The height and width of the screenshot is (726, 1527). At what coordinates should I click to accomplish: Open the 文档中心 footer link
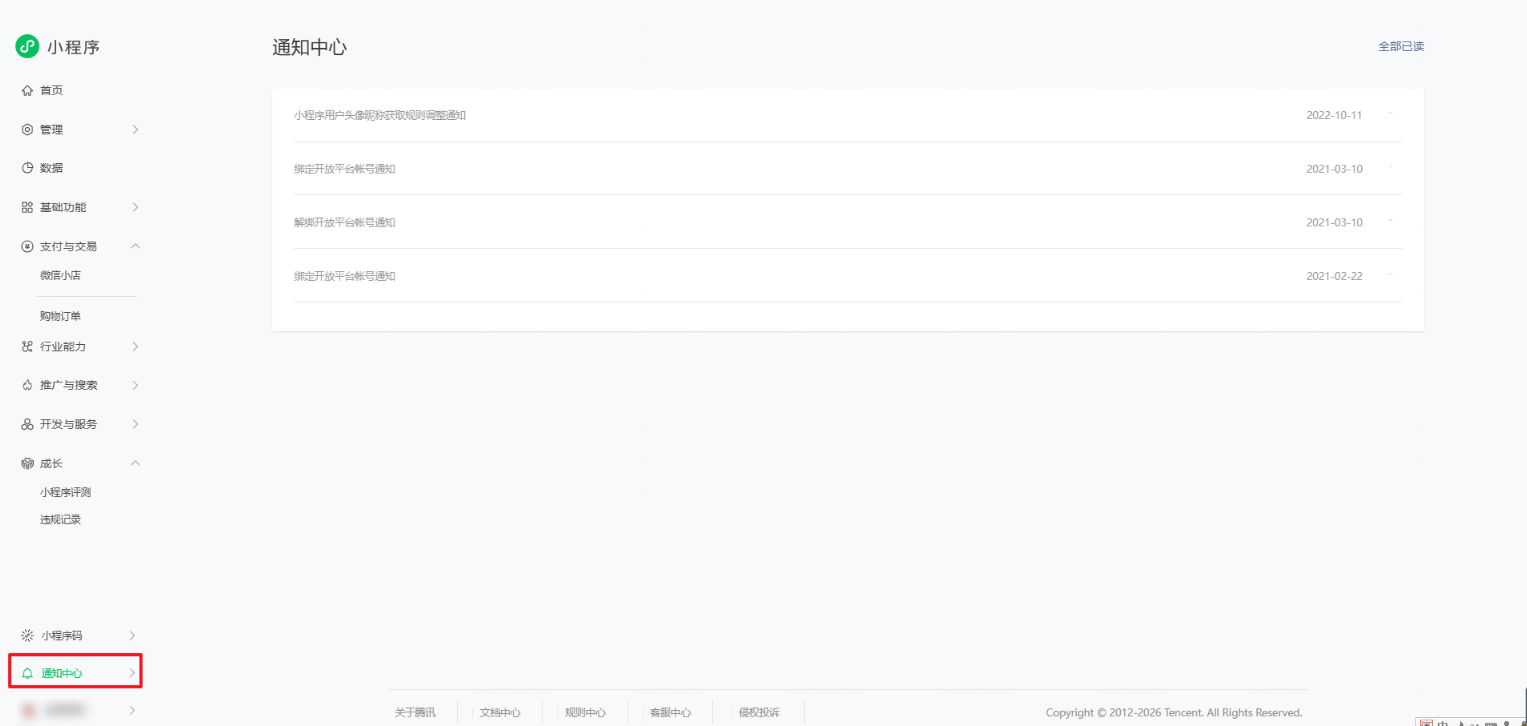(x=500, y=712)
